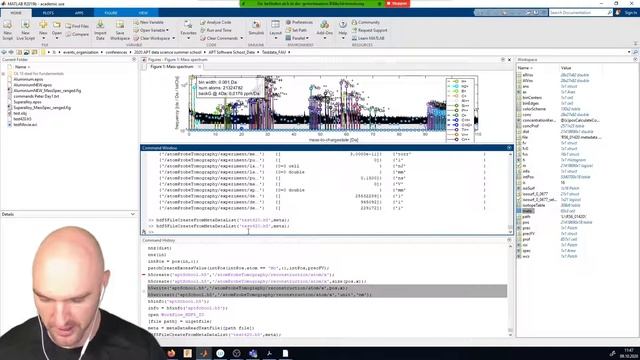The width and height of the screenshot is (640, 360).
Task: Open the Clear Commands dropdown
Action: [x=222, y=38]
